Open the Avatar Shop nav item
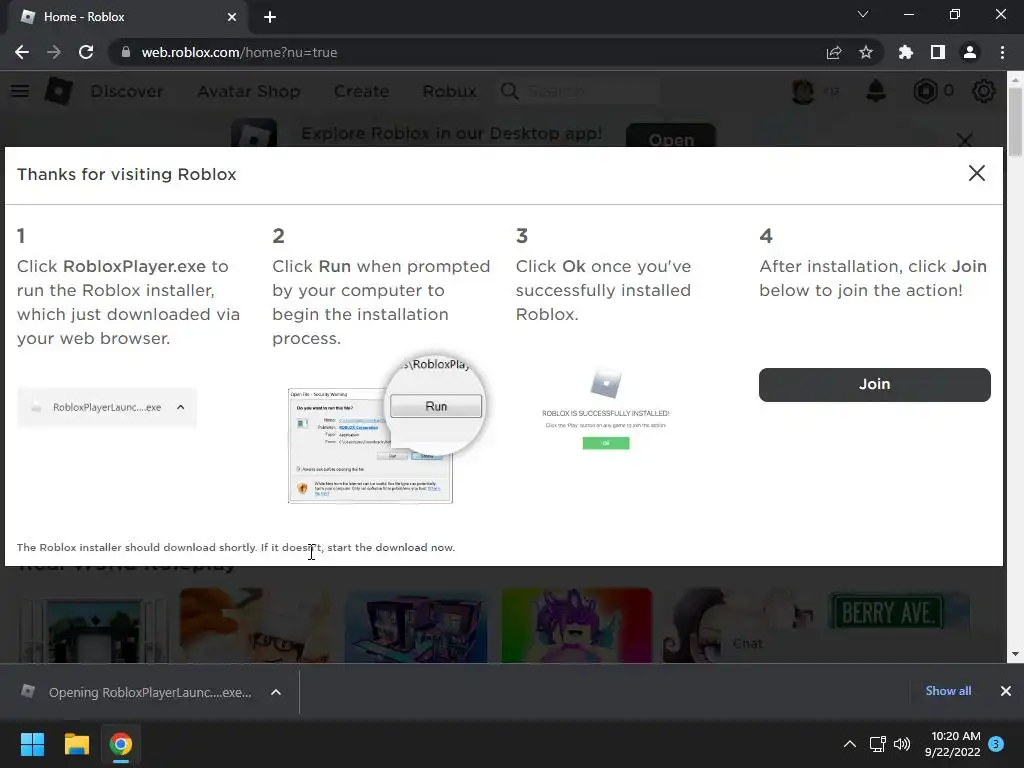 [x=249, y=91]
